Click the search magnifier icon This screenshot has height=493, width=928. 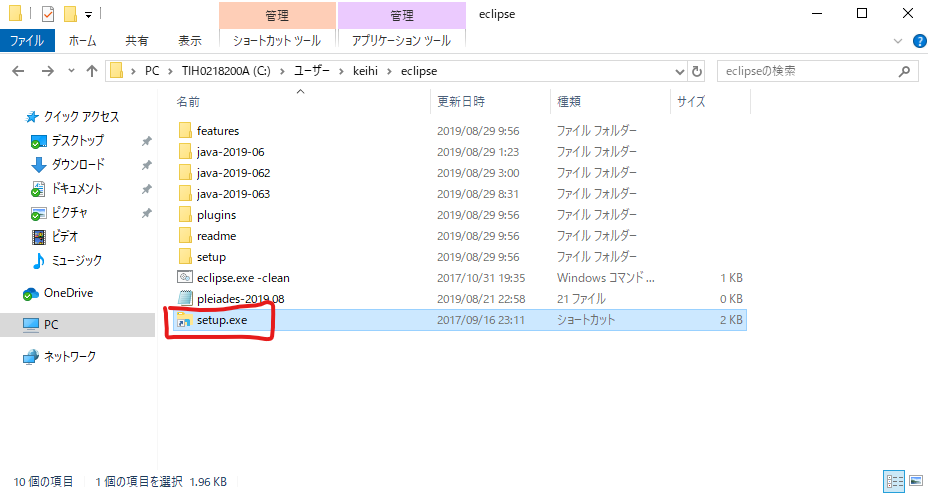pyautogui.click(x=904, y=71)
